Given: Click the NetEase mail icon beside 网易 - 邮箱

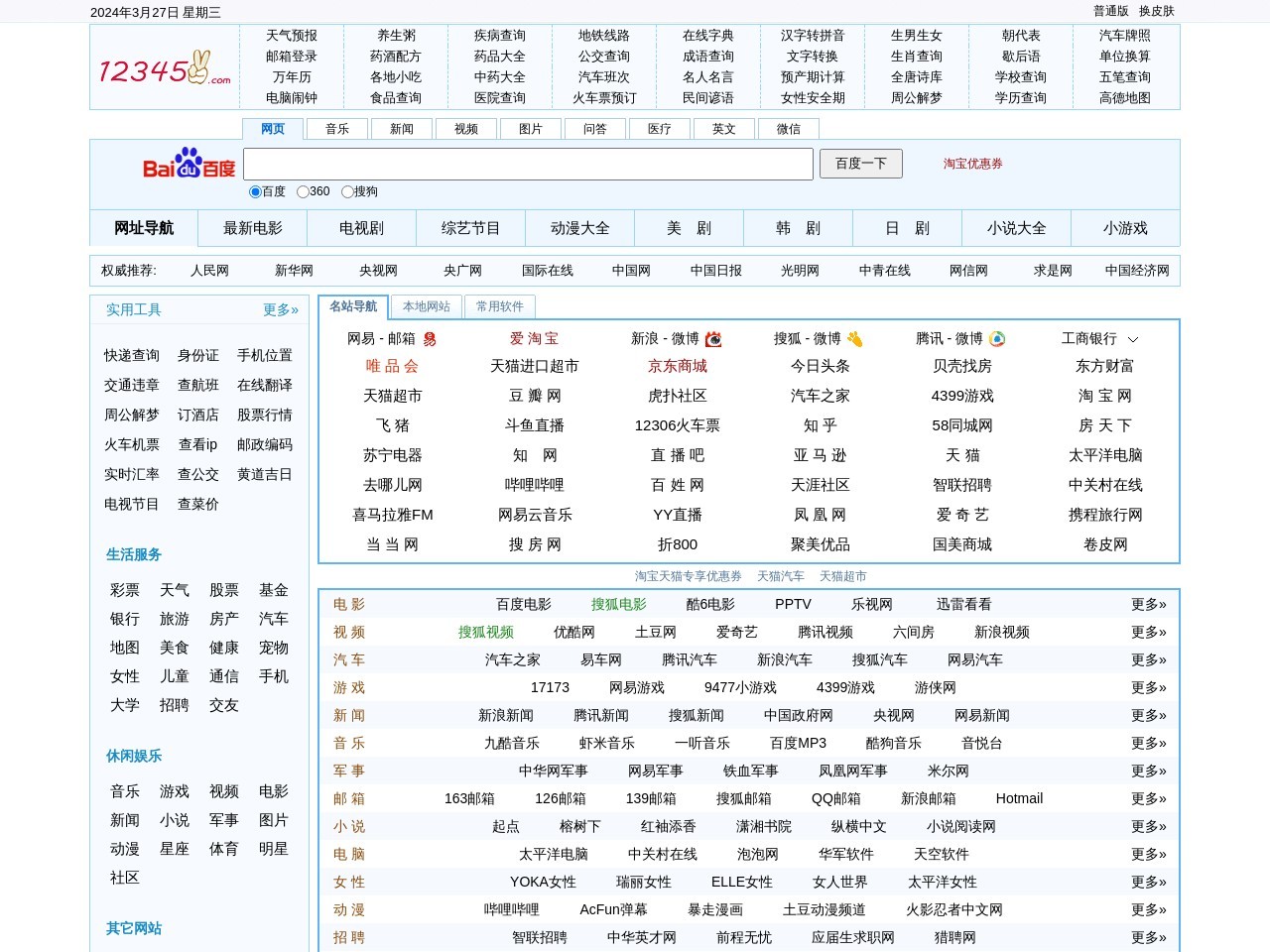Looking at the screenshot, I should click(x=430, y=339).
